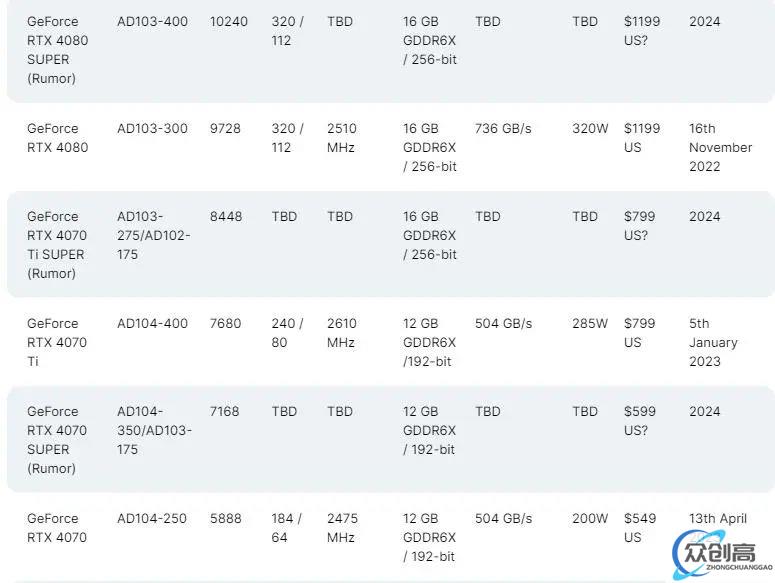775x583 pixels.
Task: Click the 285W TDP value
Action: coord(590,324)
